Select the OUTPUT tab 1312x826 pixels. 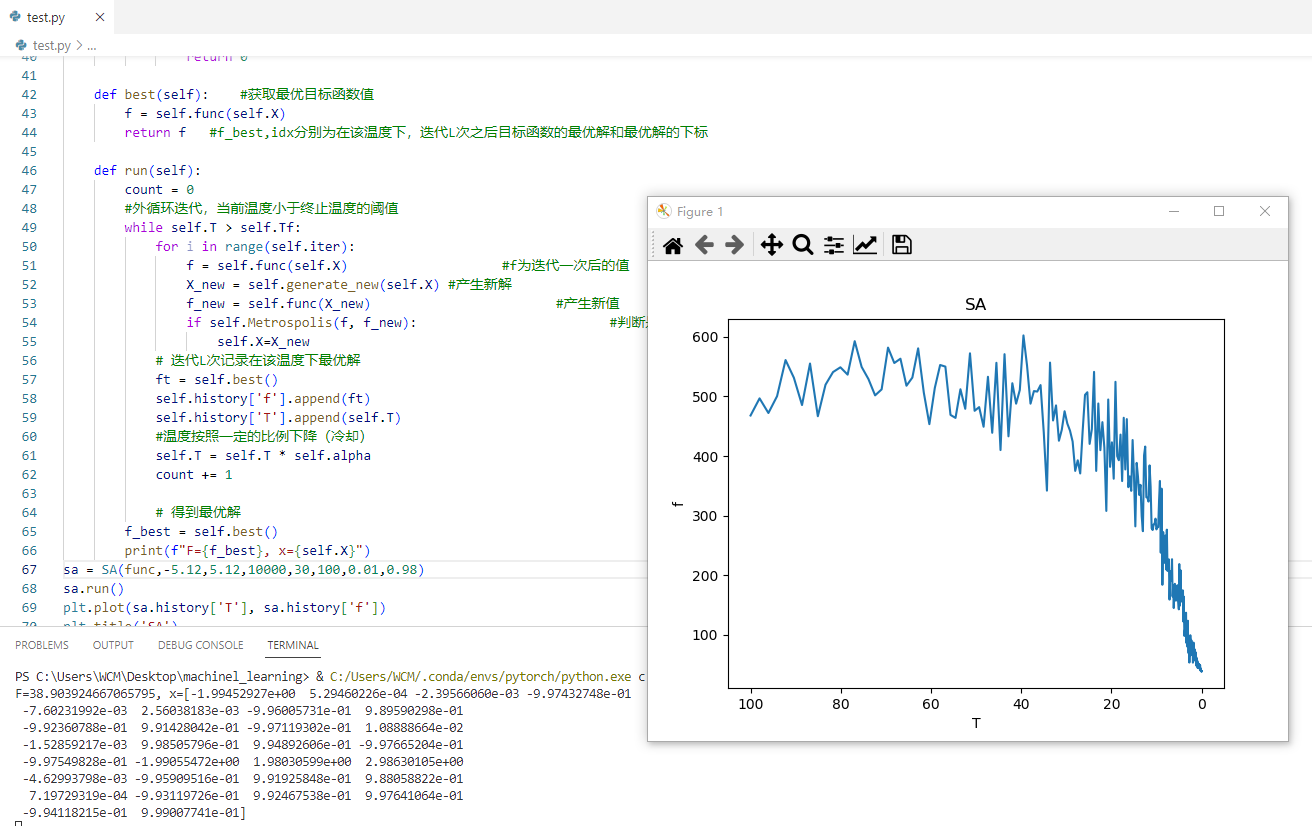pos(112,645)
